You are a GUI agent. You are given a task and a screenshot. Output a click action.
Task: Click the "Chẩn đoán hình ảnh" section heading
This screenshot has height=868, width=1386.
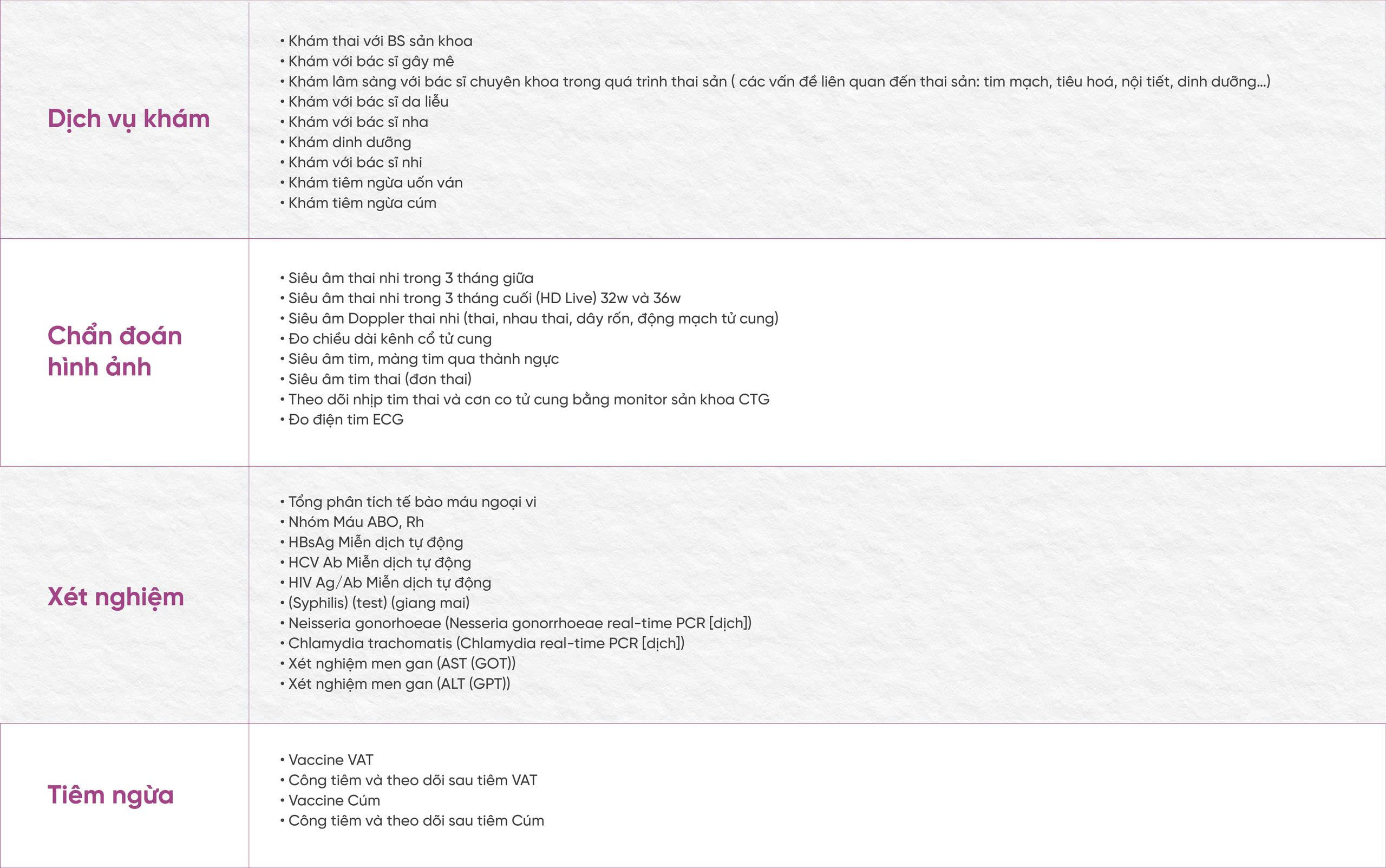point(114,351)
